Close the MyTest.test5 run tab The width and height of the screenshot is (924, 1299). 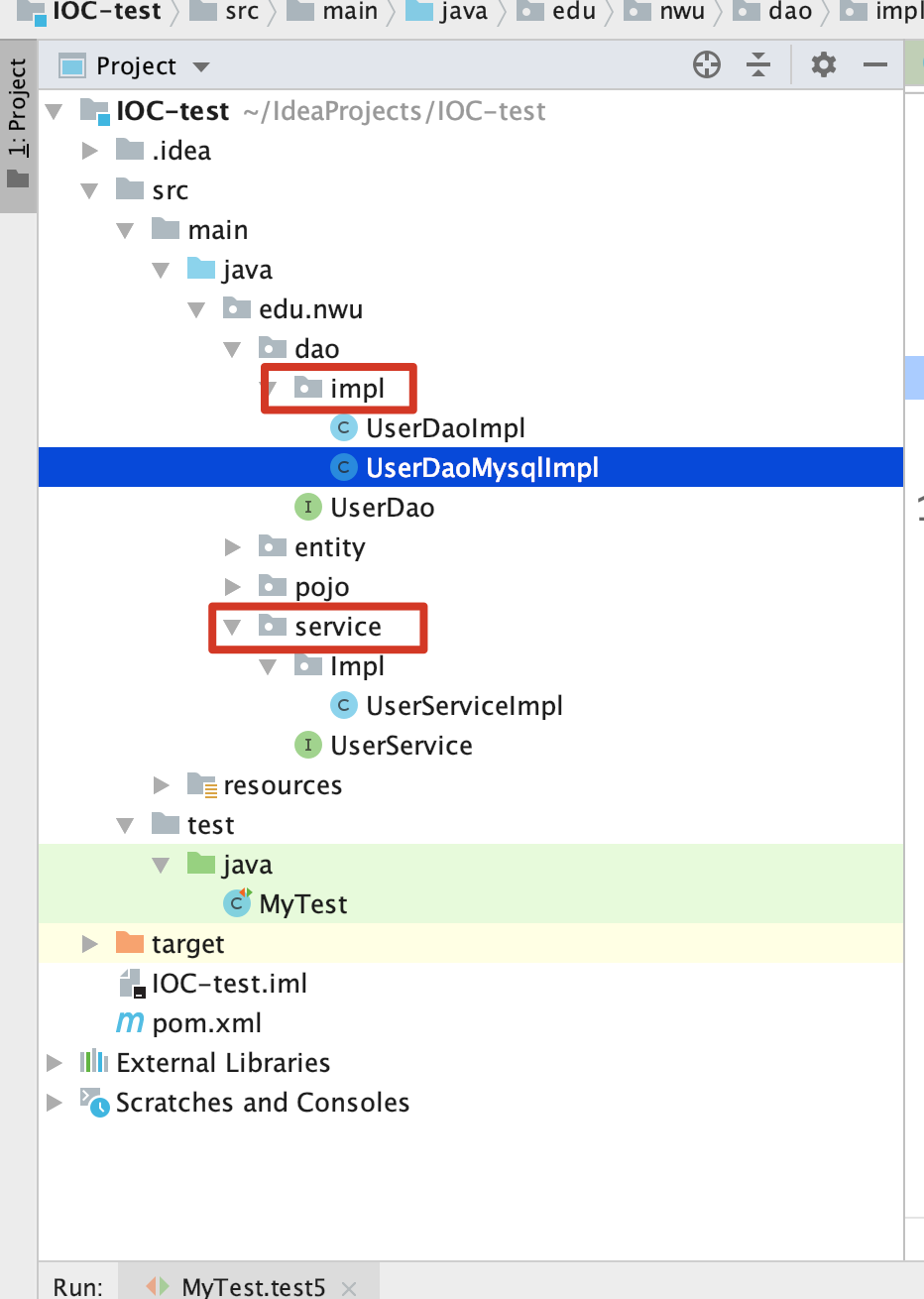(349, 1288)
